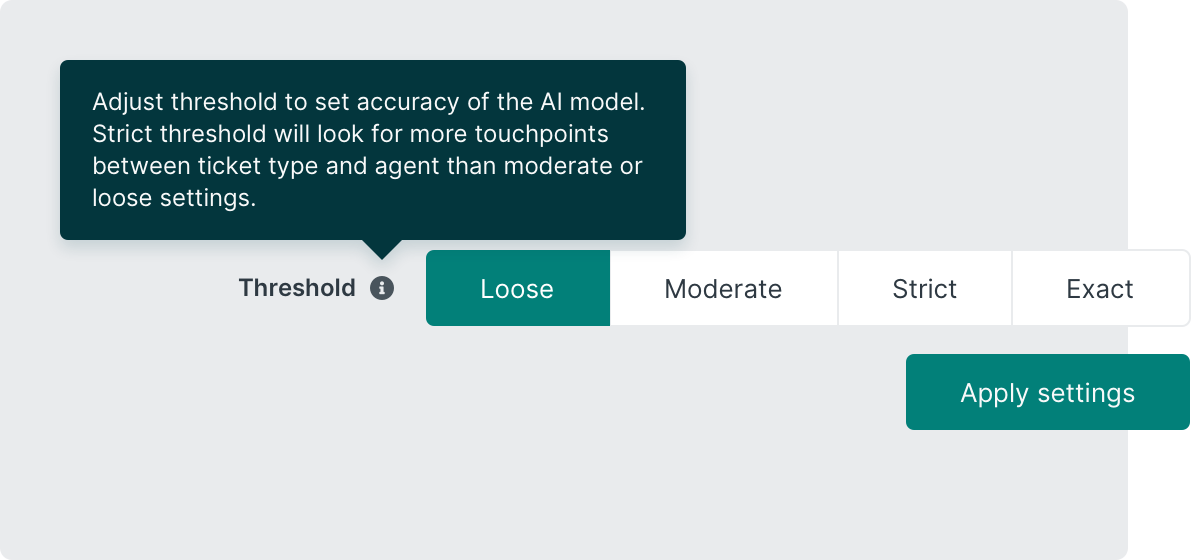The image size is (1192, 560).
Task: Switch threshold to Moderate
Action: tap(723, 288)
